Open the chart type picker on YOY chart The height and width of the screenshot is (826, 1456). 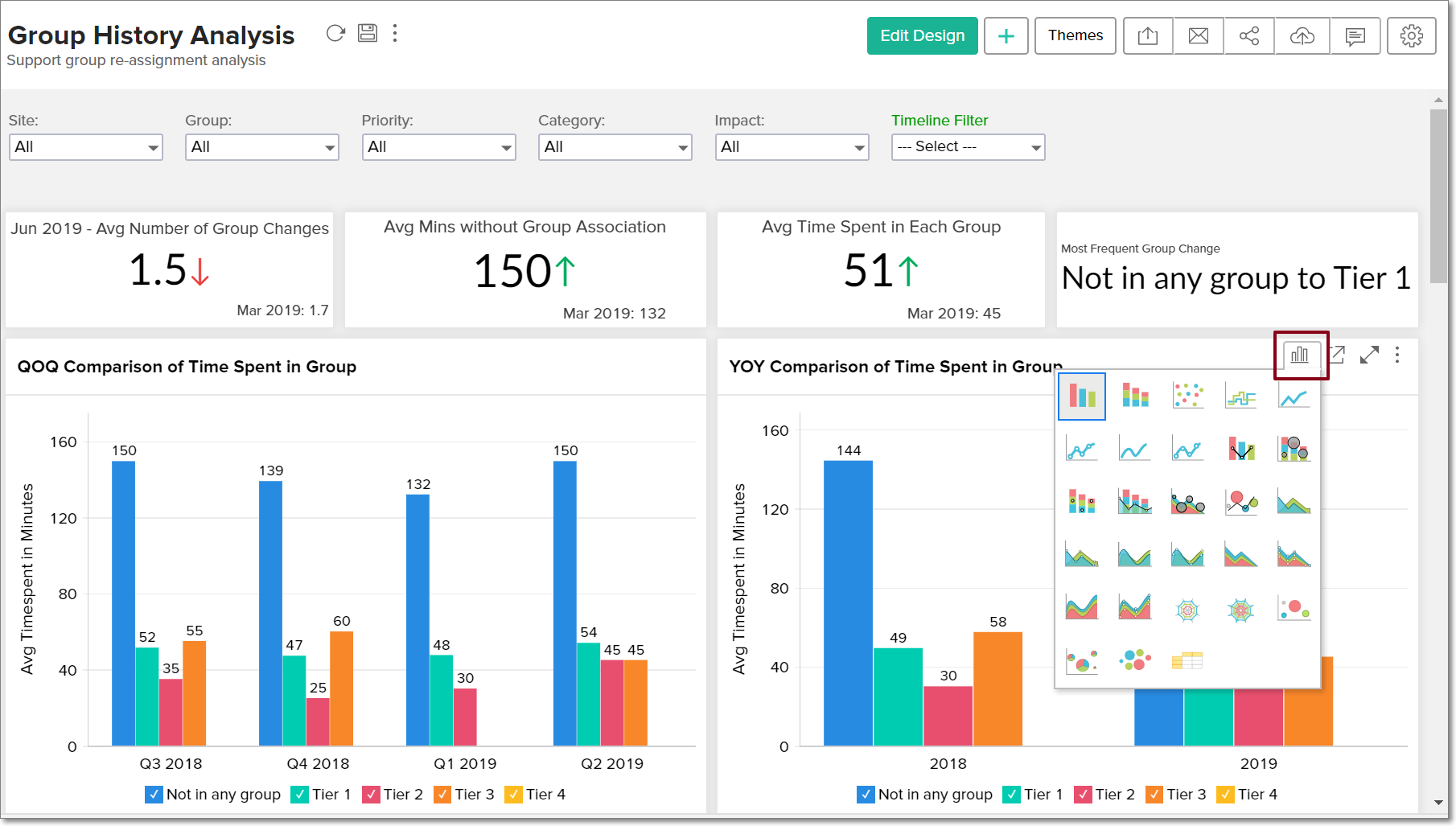(x=1301, y=355)
